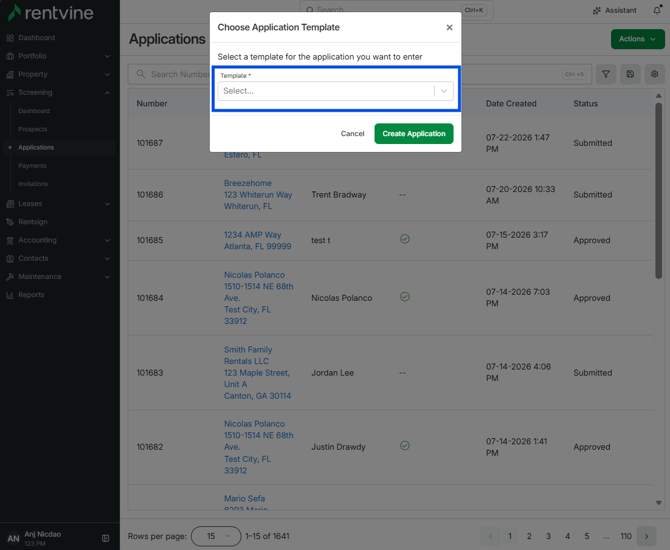Go to previous page arrow
Image resolution: width=670 pixels, height=550 pixels.
pos(491,536)
